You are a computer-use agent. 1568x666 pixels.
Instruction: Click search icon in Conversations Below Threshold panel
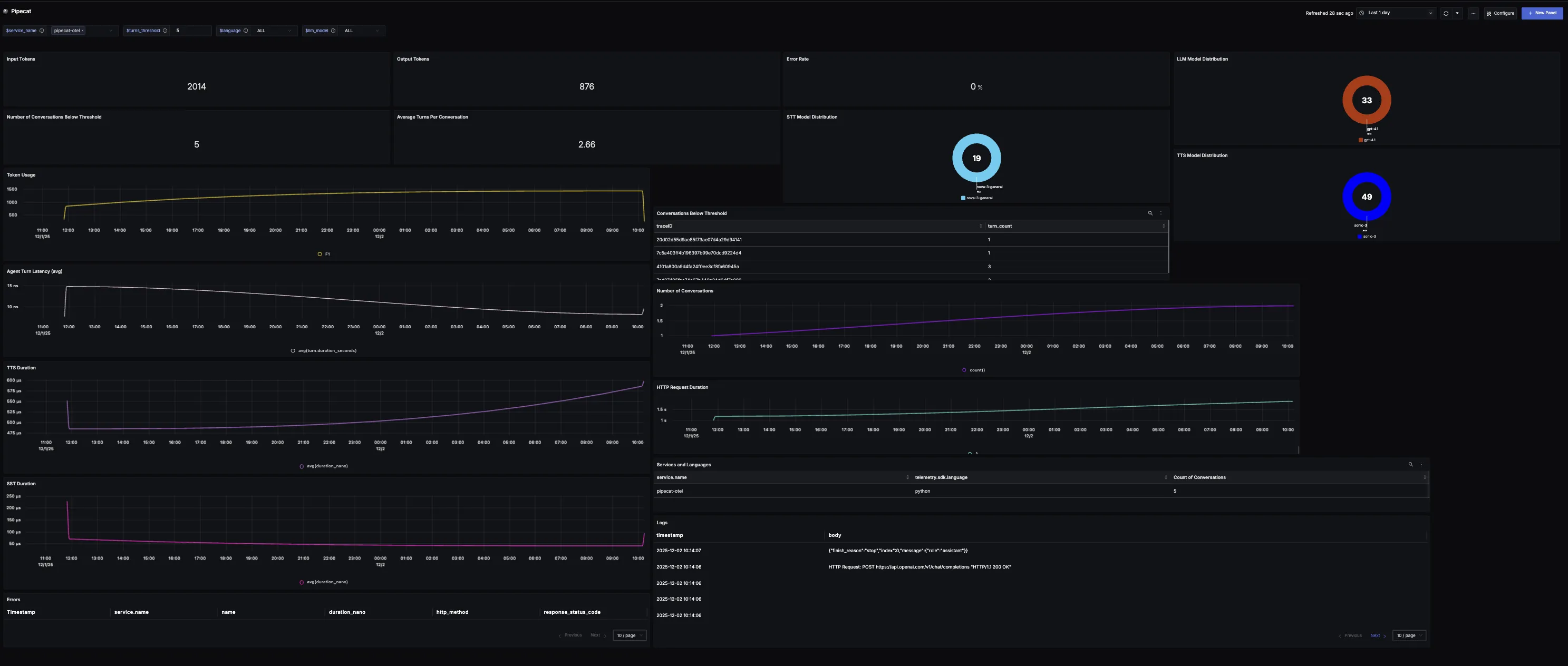pyautogui.click(x=1150, y=213)
